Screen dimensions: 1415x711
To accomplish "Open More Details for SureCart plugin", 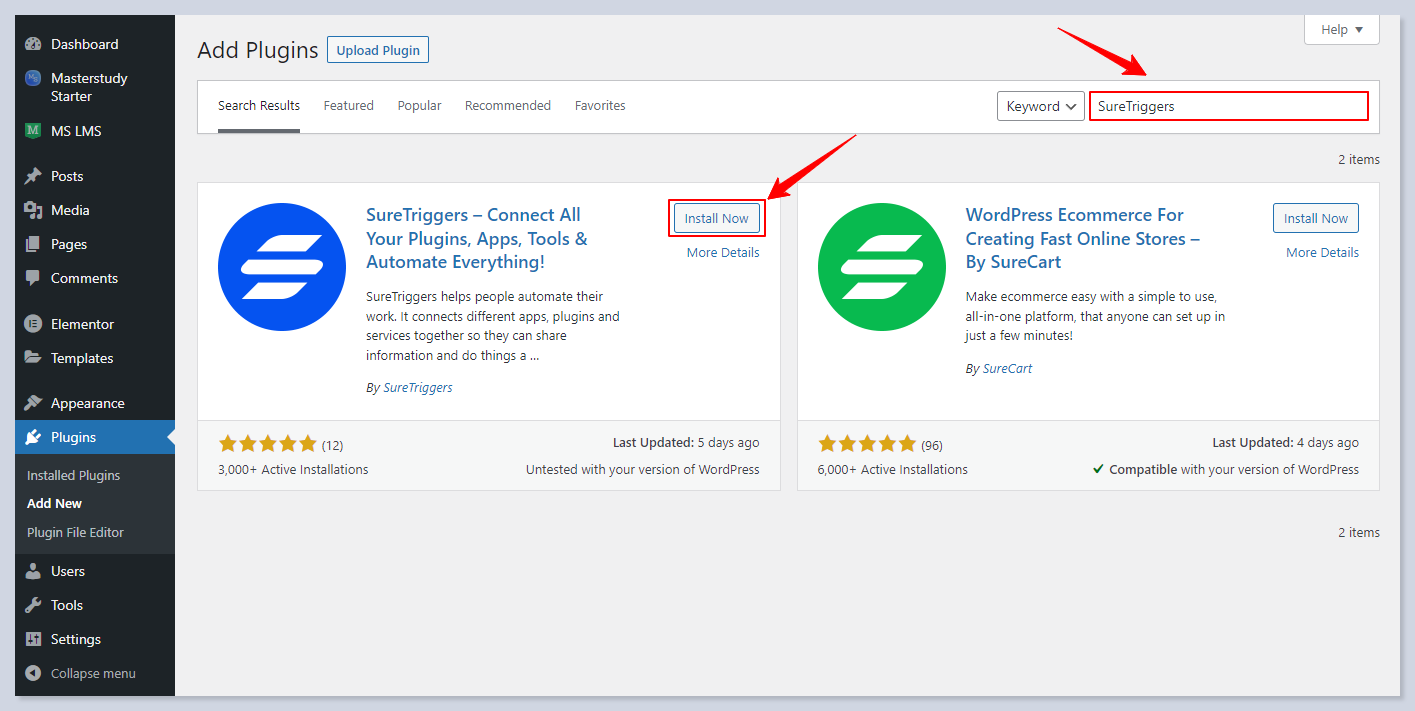I will pos(1322,253).
